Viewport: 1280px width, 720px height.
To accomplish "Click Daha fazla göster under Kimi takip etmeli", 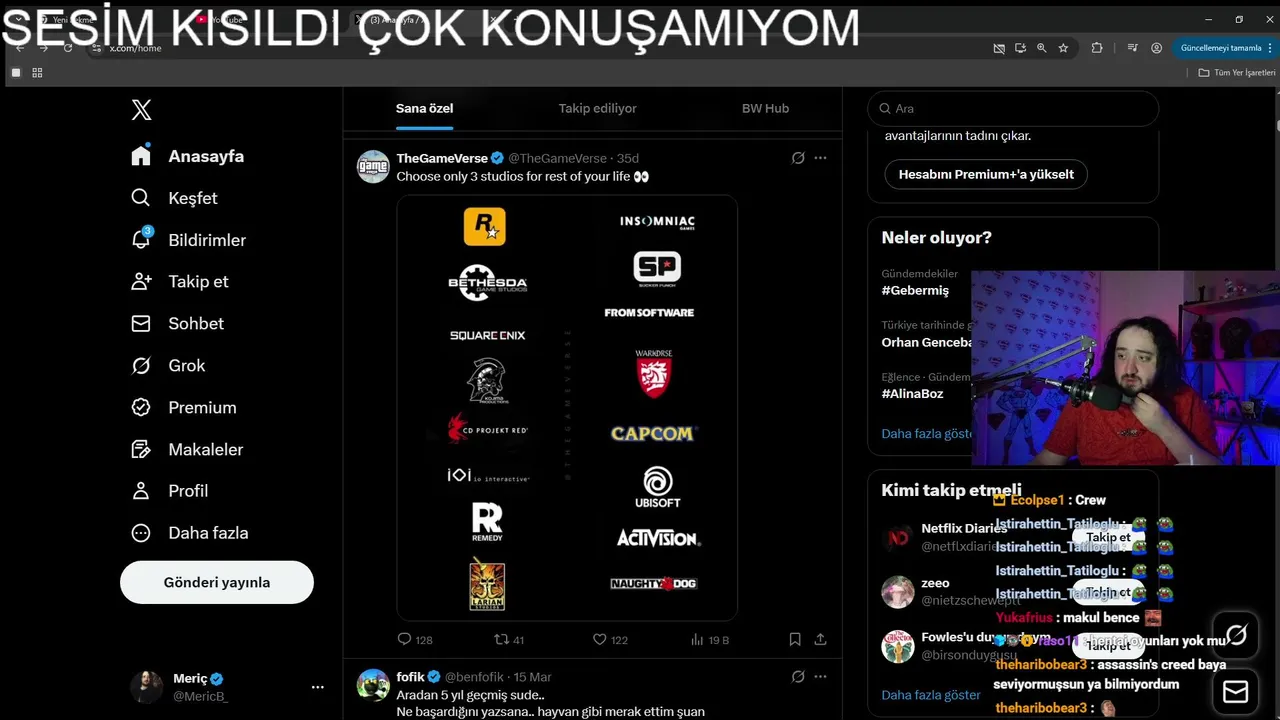I will pyautogui.click(x=930, y=695).
